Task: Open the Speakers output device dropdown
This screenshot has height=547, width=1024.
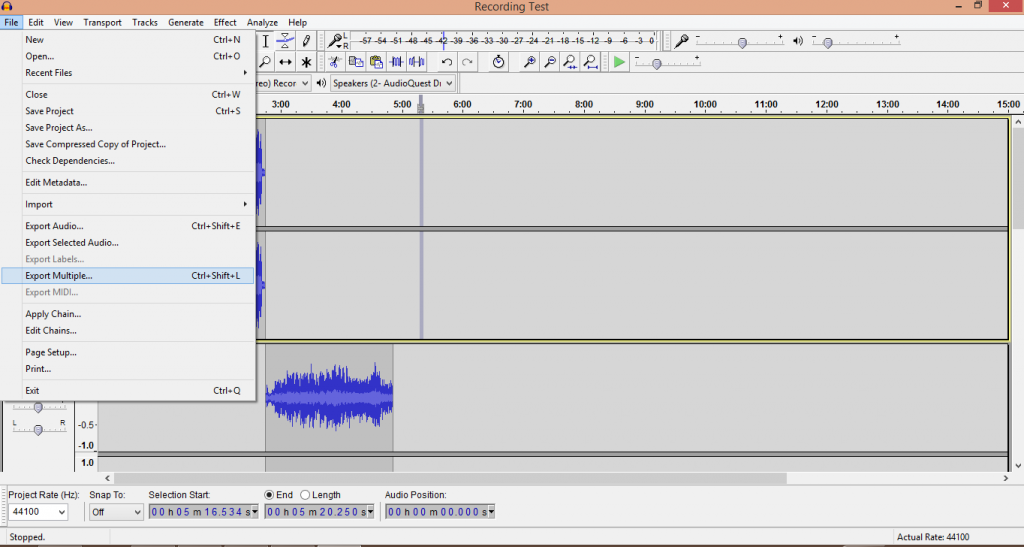Action: 392,83
